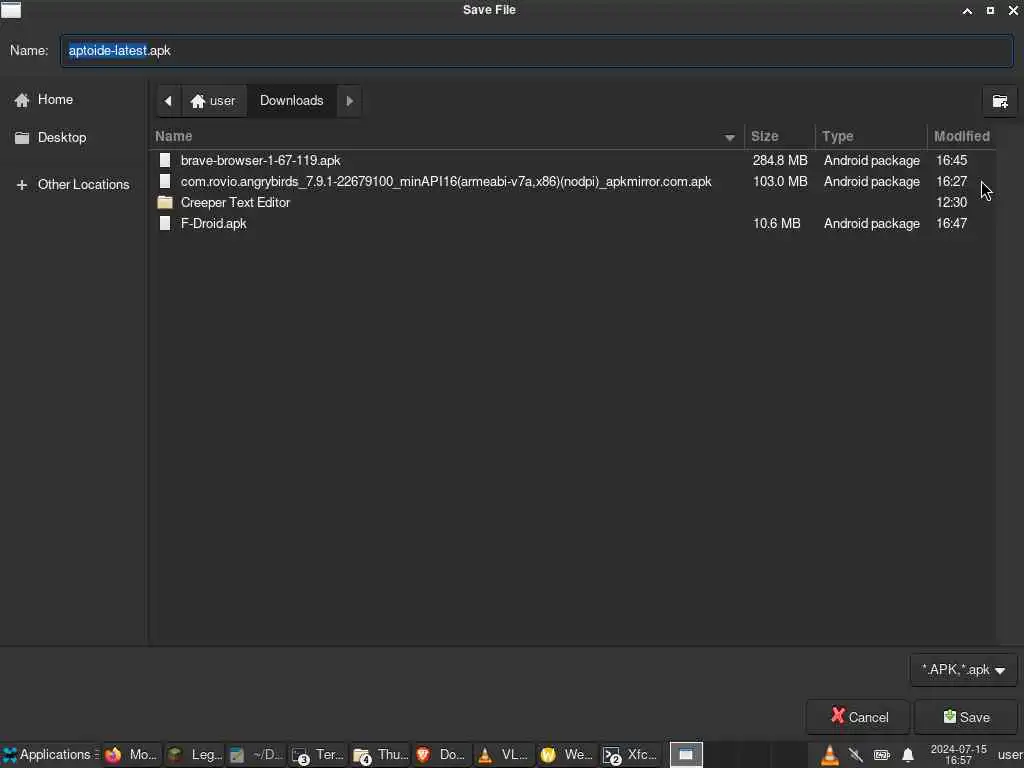
Task: Click the 16:45 modified time
Action: tap(952, 161)
